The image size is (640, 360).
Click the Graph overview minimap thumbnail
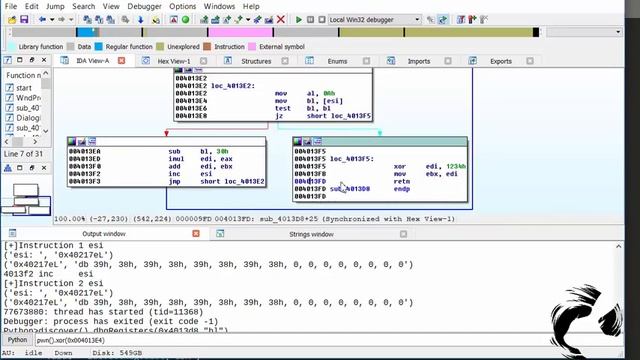point(26,199)
